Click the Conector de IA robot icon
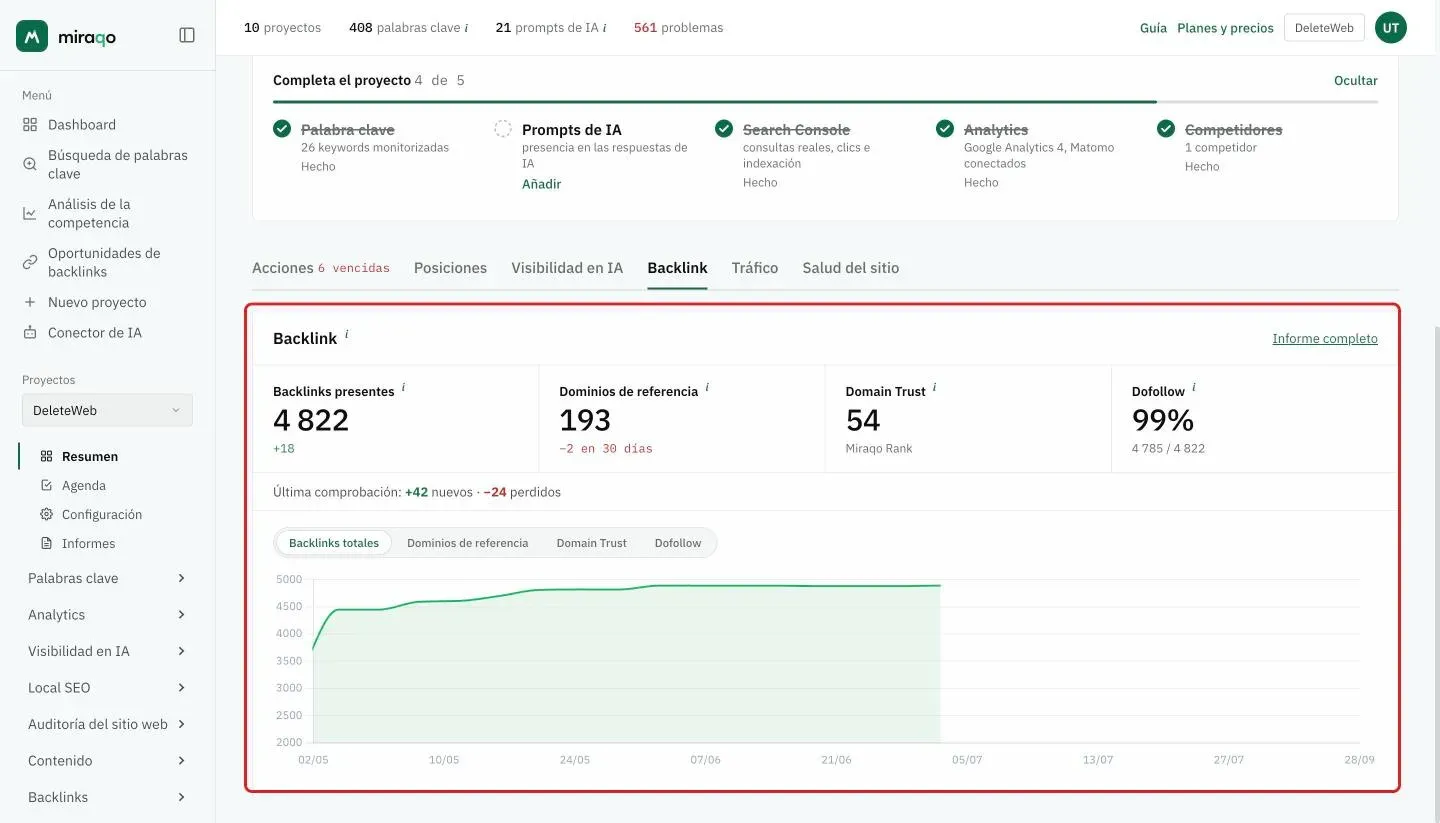This screenshot has width=1440, height=823. pos(30,332)
